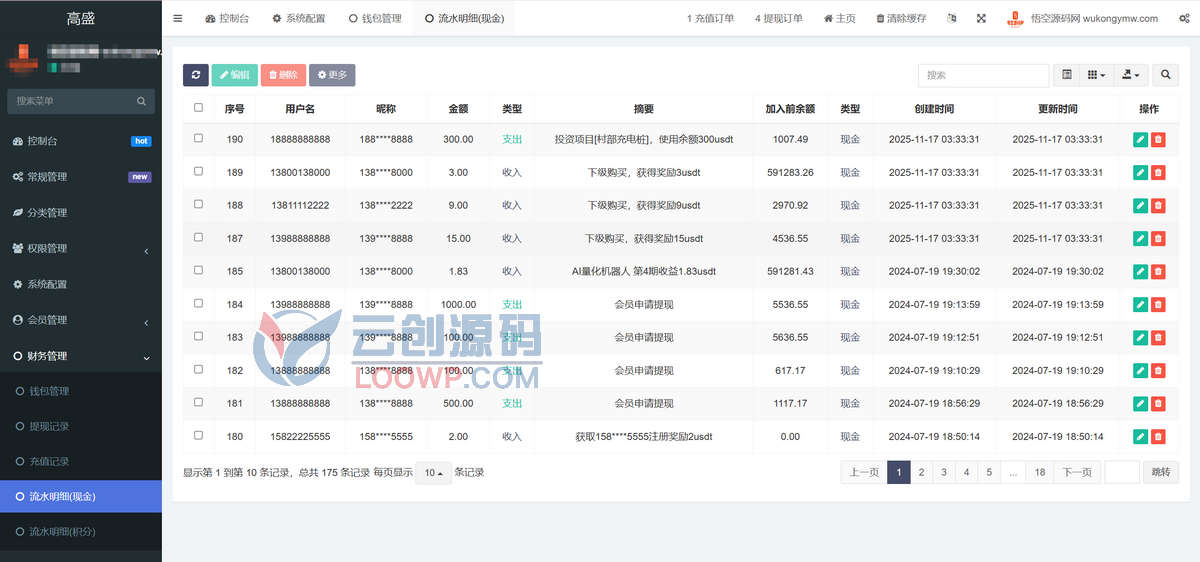Image resolution: width=1200 pixels, height=562 pixels.
Task: Click the fullscreen toggle icon
Action: 981,18
